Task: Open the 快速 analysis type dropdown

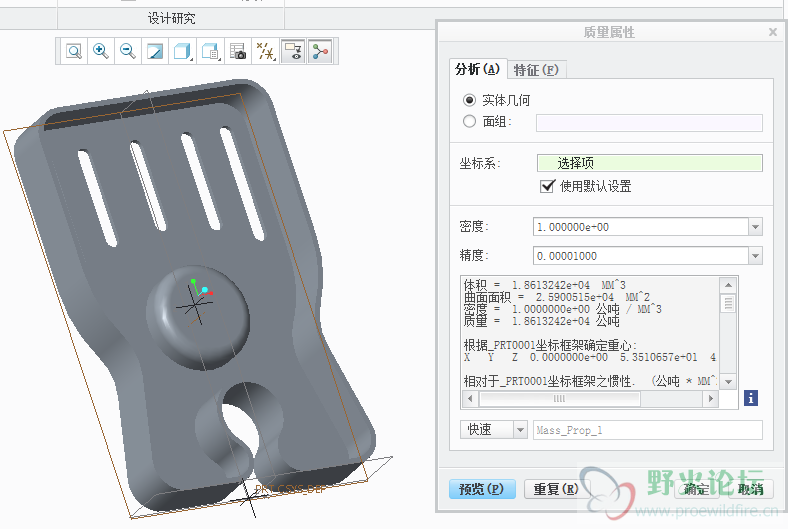Action: (x=494, y=430)
